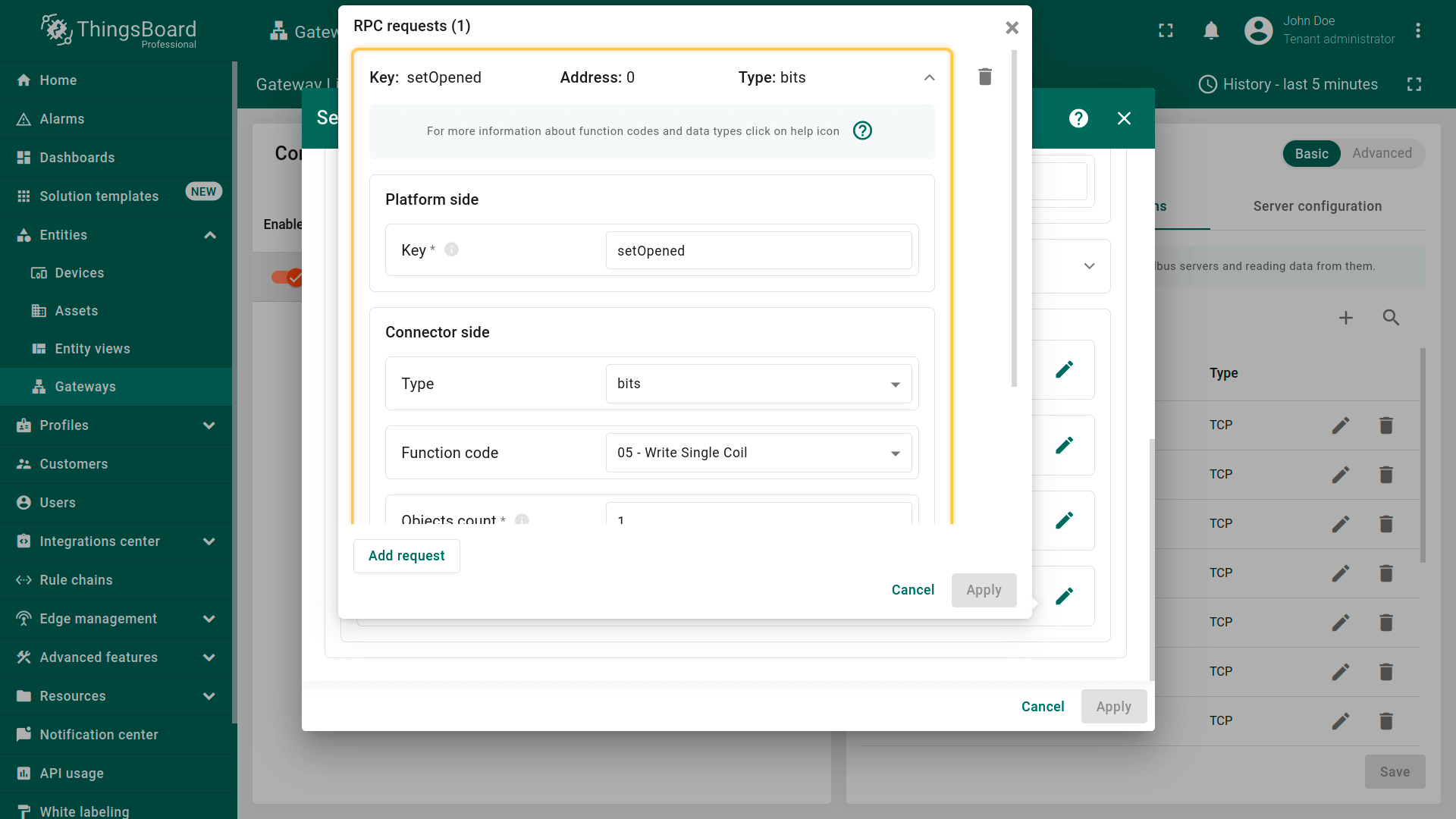Open the notifications bell

pyautogui.click(x=1211, y=30)
